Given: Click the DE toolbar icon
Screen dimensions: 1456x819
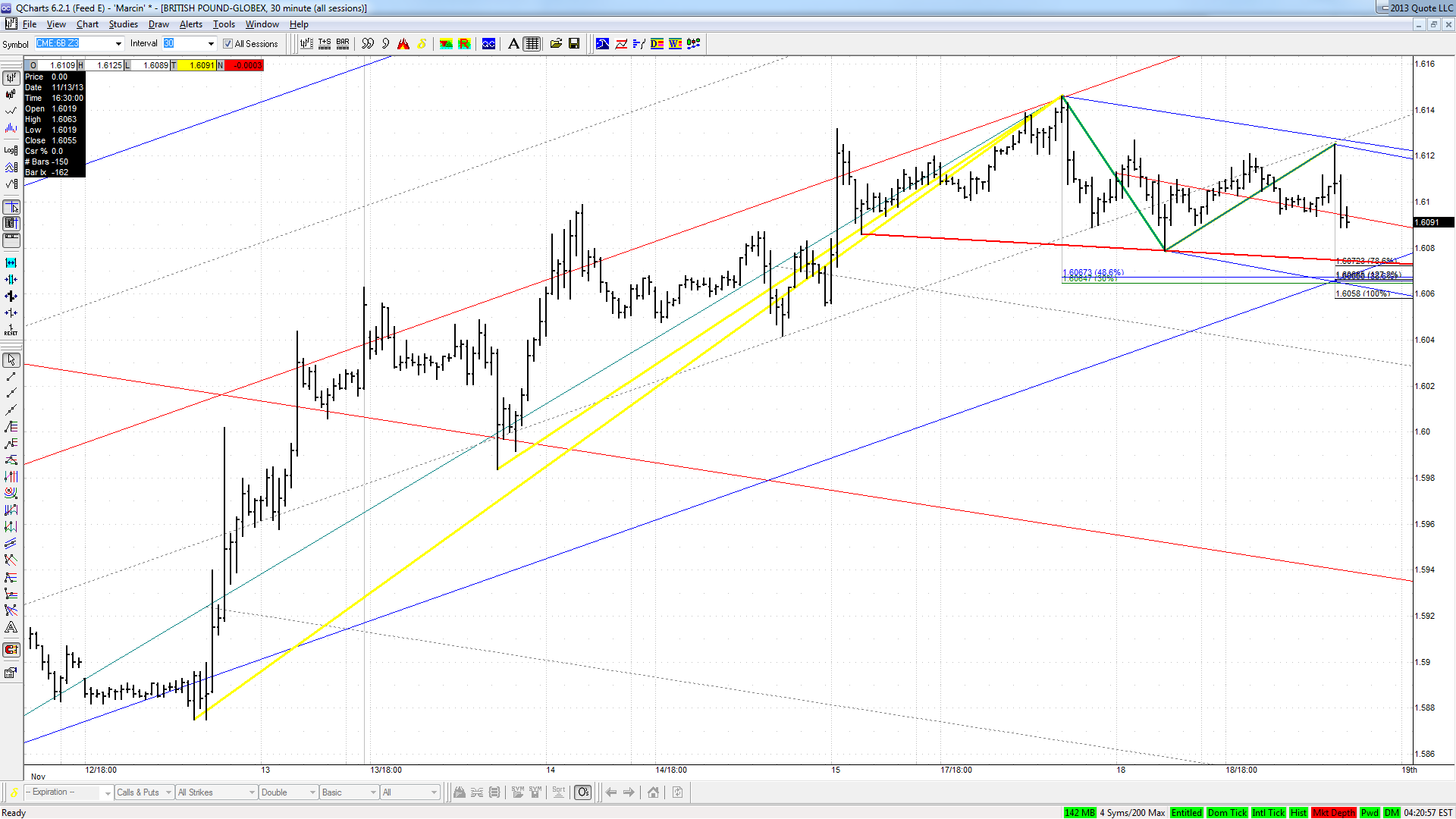Looking at the screenshot, I should [657, 44].
